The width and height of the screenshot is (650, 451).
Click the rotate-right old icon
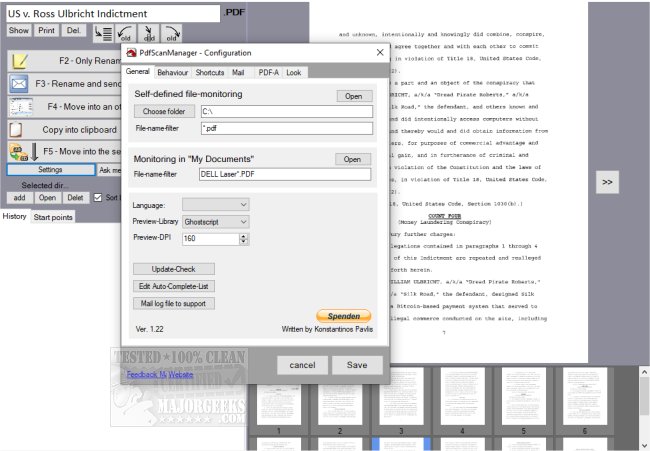[171, 33]
